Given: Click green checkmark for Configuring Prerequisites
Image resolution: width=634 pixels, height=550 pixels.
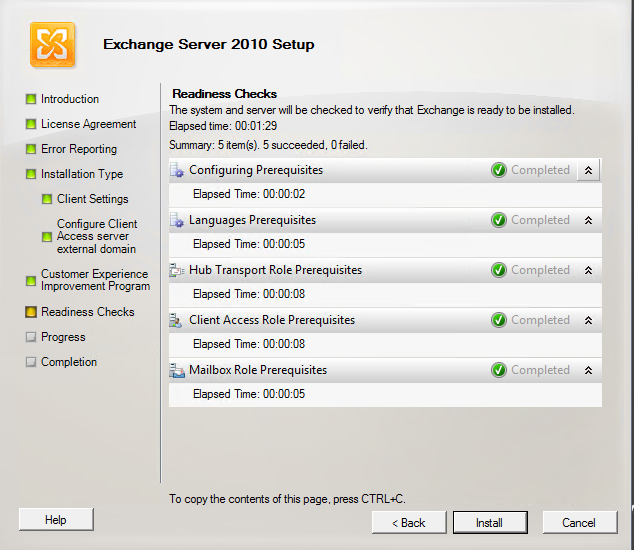Looking at the screenshot, I should point(499,170).
